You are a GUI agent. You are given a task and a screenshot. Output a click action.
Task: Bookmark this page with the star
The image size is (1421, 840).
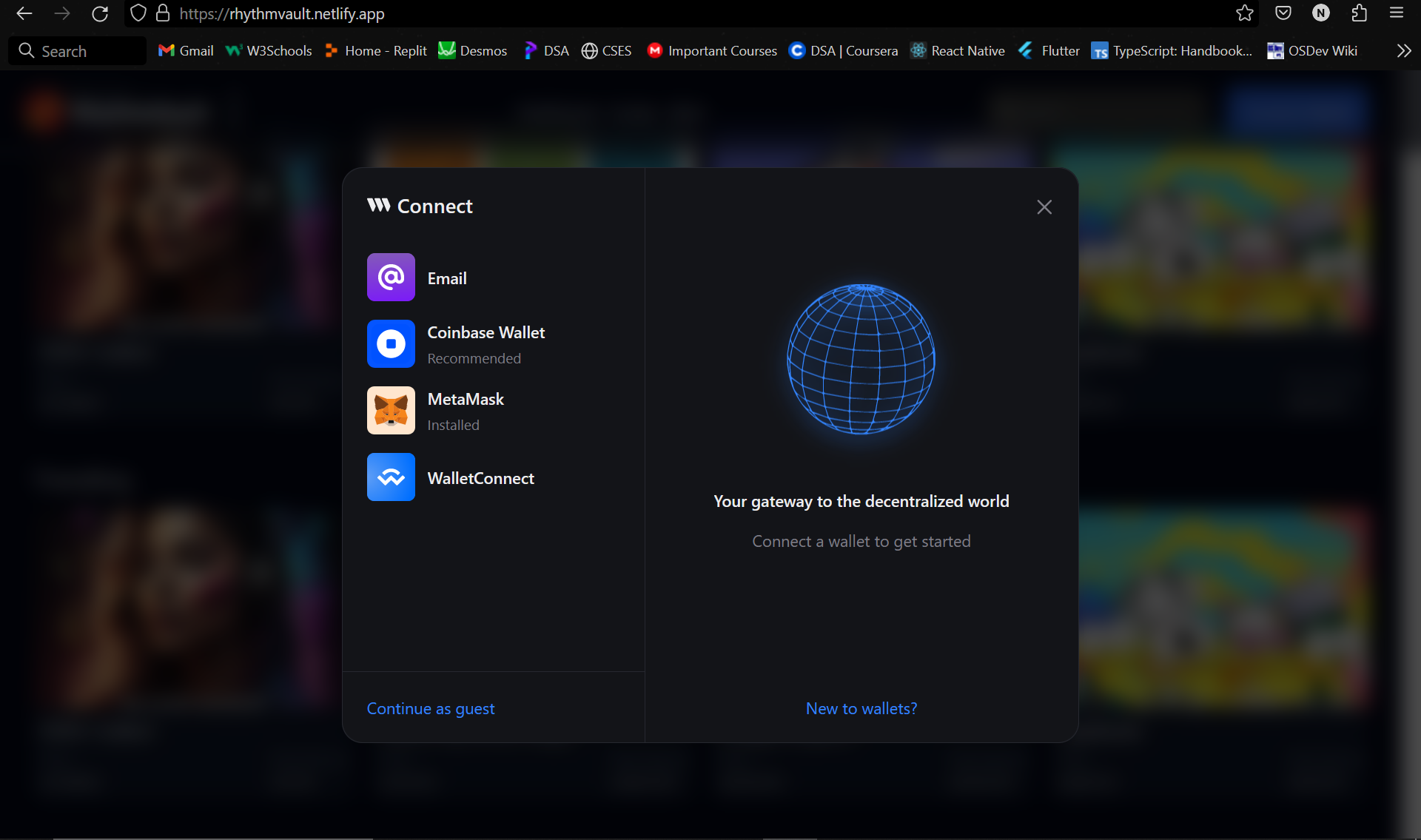[1245, 13]
